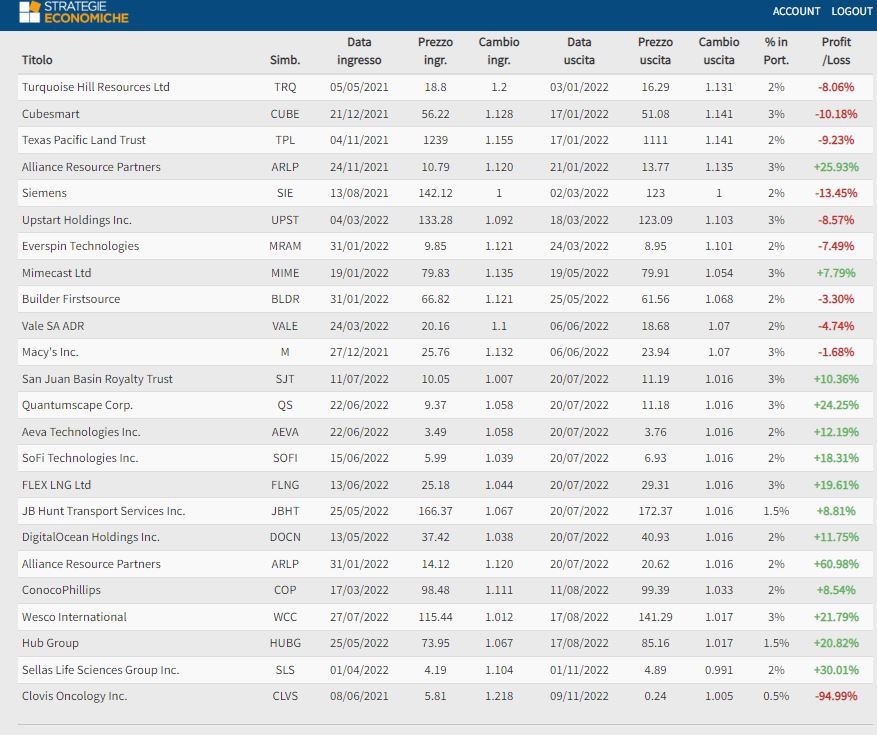Select Builder Firstsource title
877x735 pixels.
[x=71, y=299]
